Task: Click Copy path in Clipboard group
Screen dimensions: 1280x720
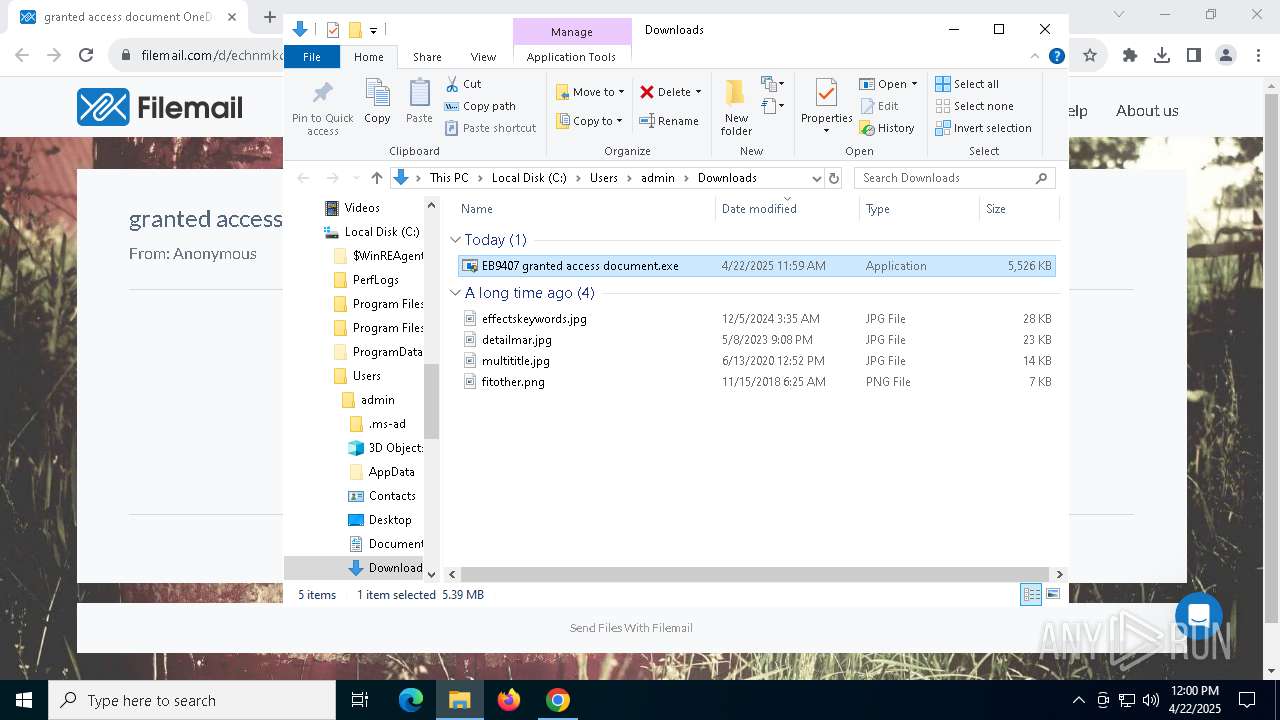Action: (480, 106)
